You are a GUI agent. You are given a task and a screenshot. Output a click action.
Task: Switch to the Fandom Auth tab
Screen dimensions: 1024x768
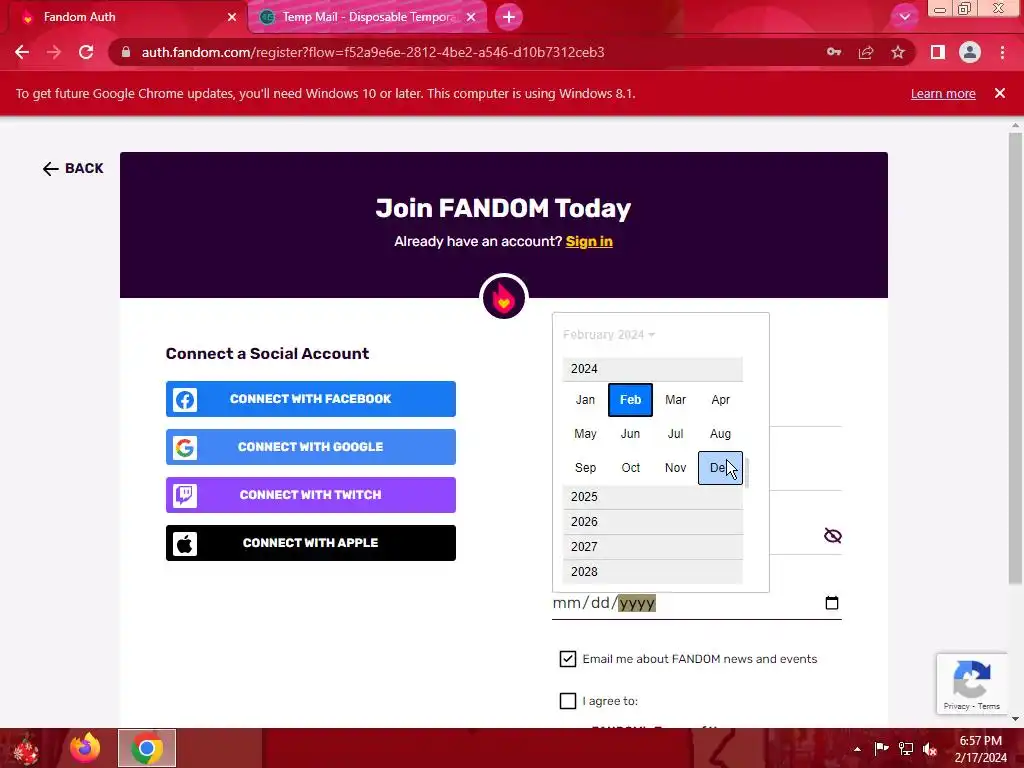[x=124, y=17]
